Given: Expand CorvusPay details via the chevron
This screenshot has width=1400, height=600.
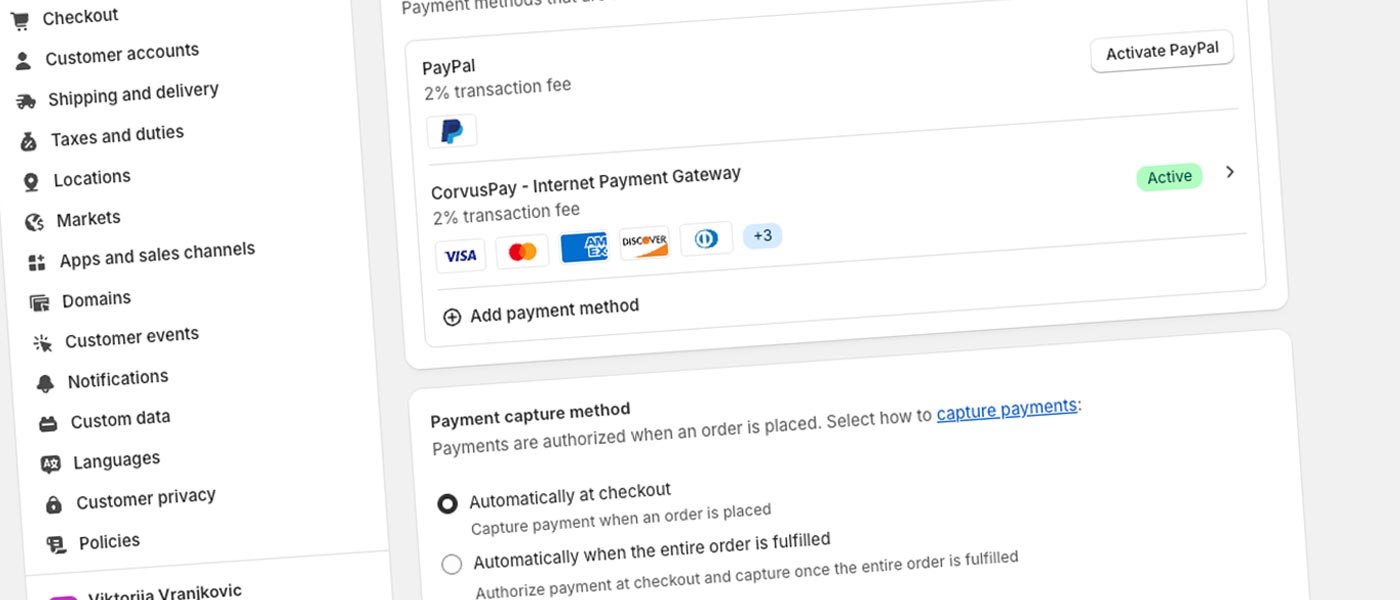Looking at the screenshot, I should pos(1230,172).
